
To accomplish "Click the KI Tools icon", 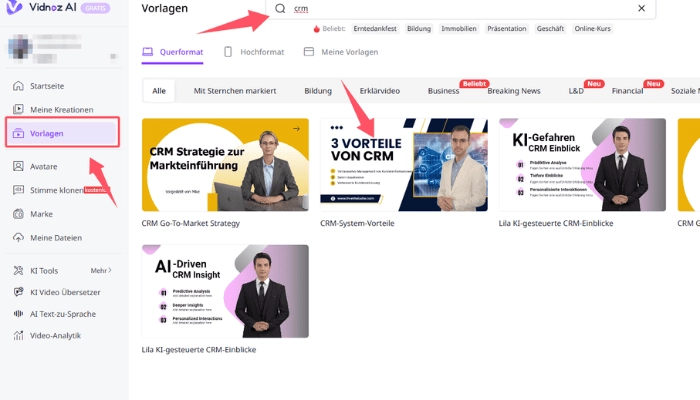I will pos(18,271).
